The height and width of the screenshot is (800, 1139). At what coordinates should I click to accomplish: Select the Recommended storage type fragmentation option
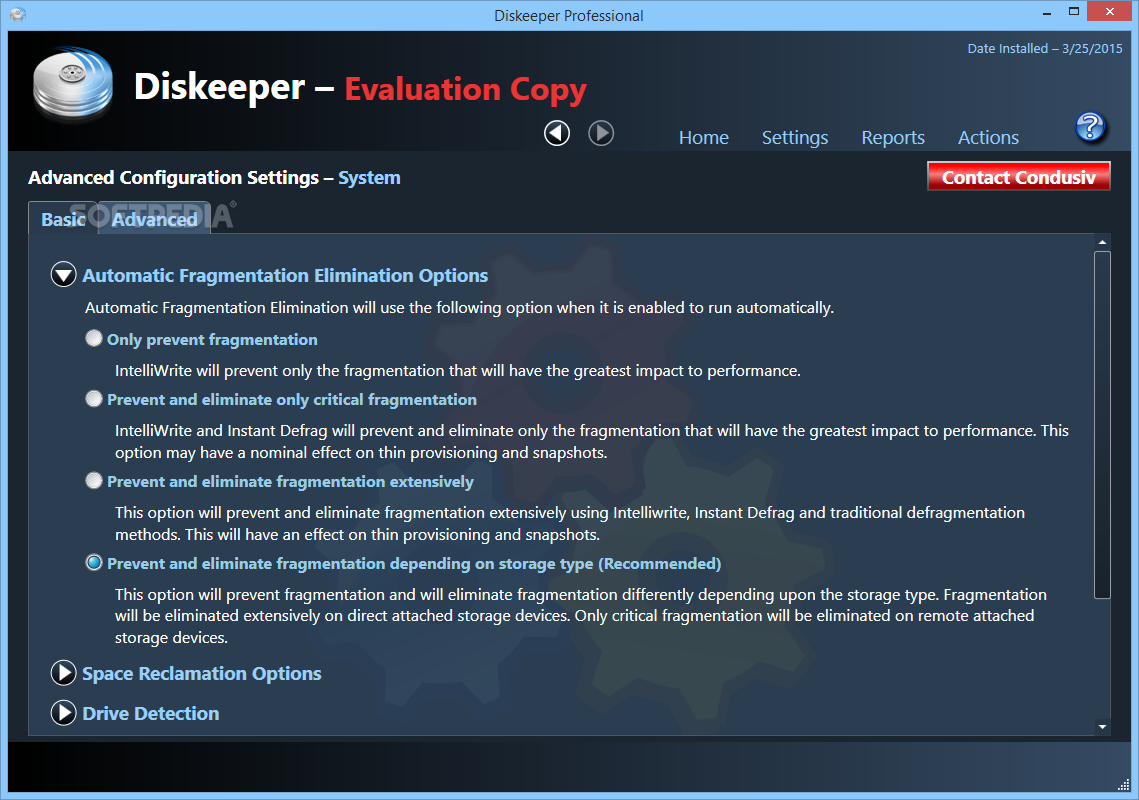click(x=94, y=563)
